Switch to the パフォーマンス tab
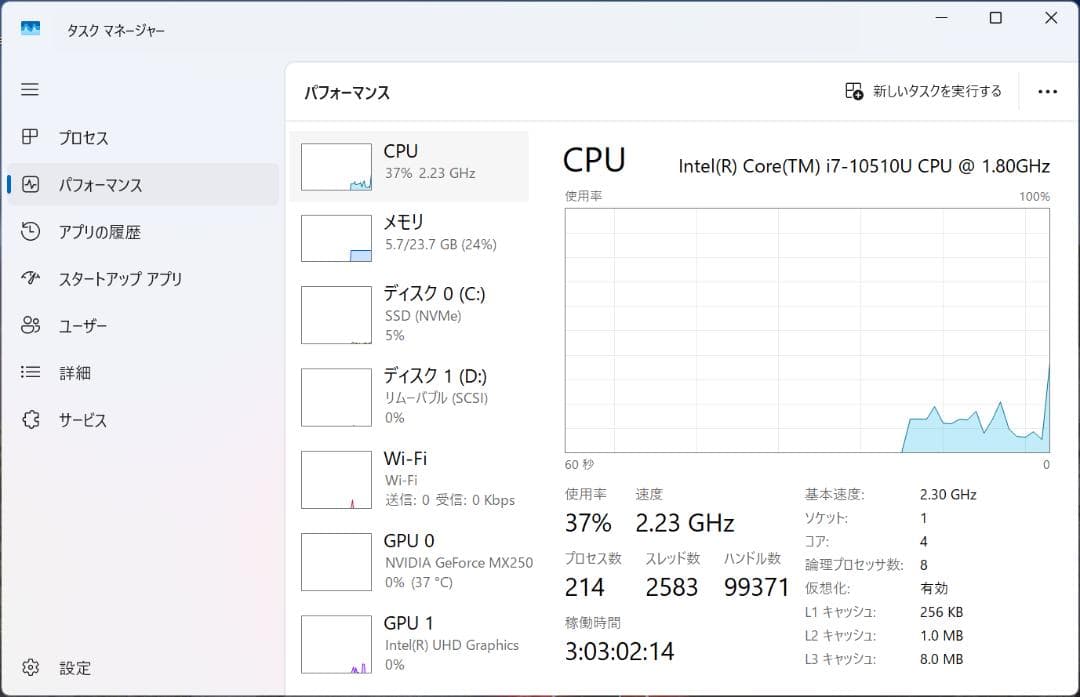The height and width of the screenshot is (697, 1080). click(100, 185)
